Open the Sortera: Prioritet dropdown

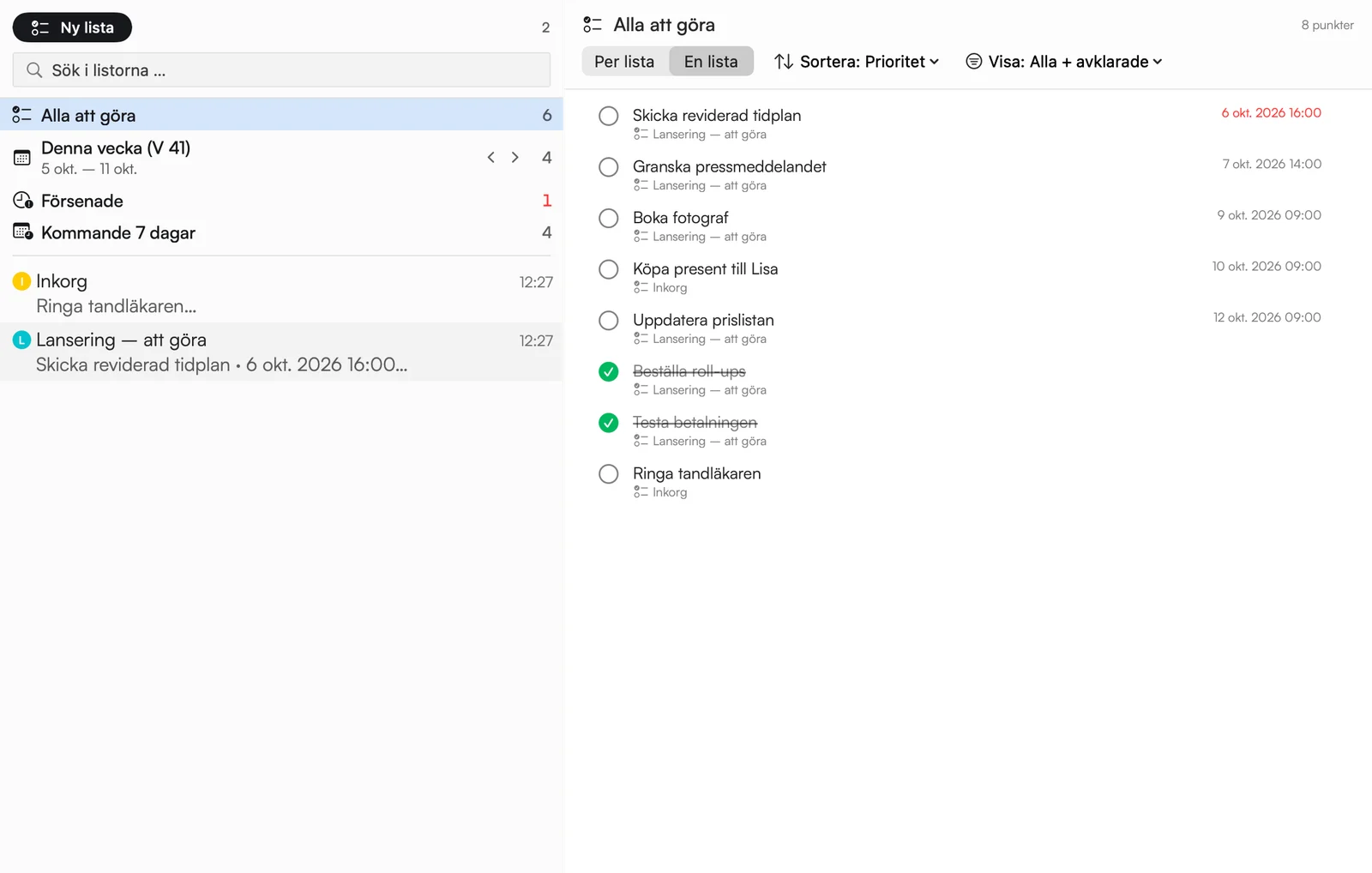[857, 62]
